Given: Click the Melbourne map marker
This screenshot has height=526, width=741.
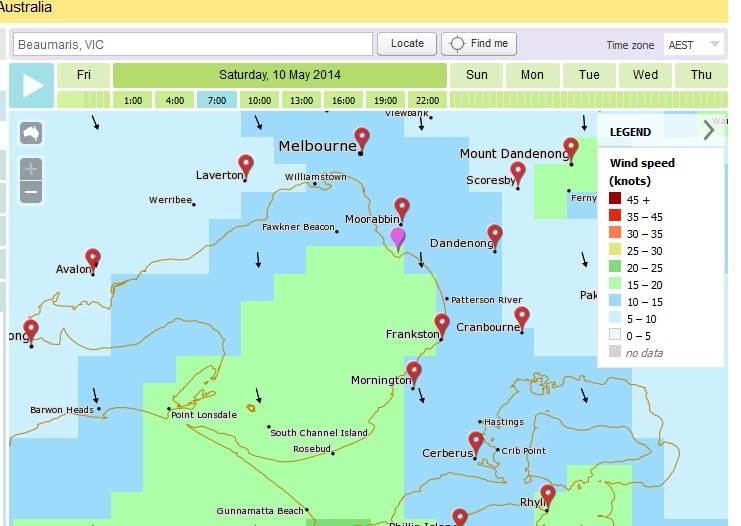Looking at the screenshot, I should click(x=362, y=139).
